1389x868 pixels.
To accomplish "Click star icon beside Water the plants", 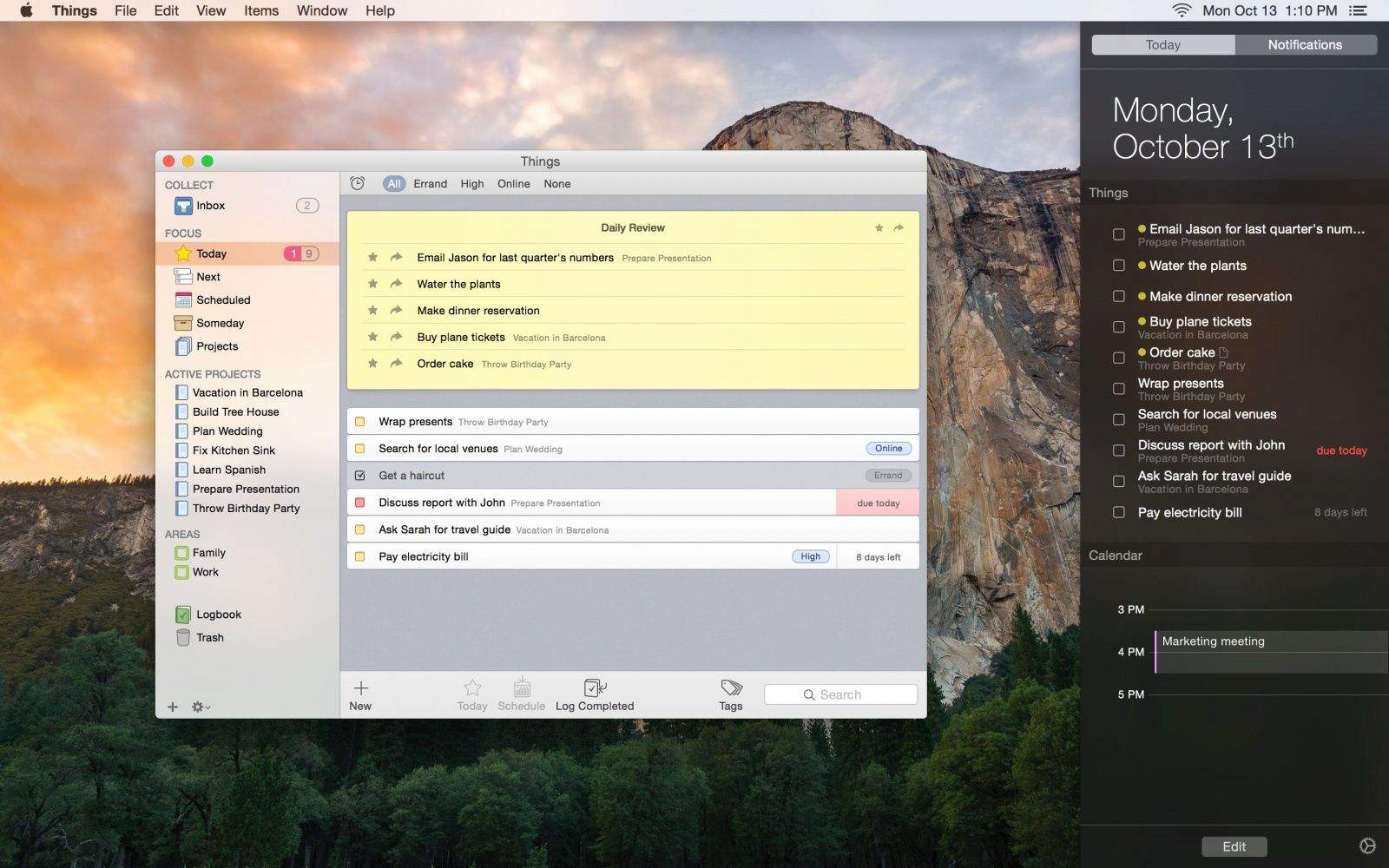I will point(372,284).
